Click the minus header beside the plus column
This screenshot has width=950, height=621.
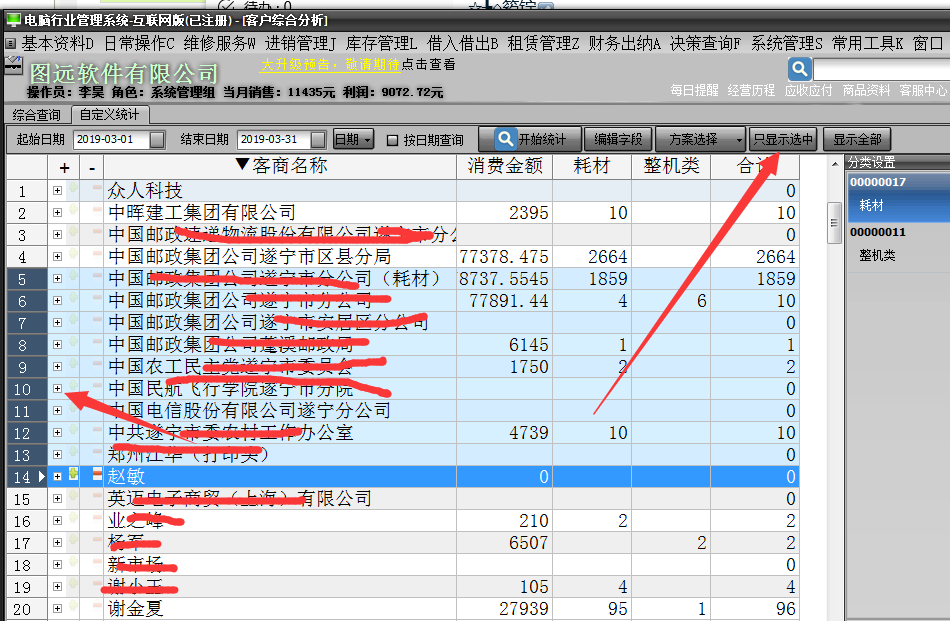click(91, 168)
